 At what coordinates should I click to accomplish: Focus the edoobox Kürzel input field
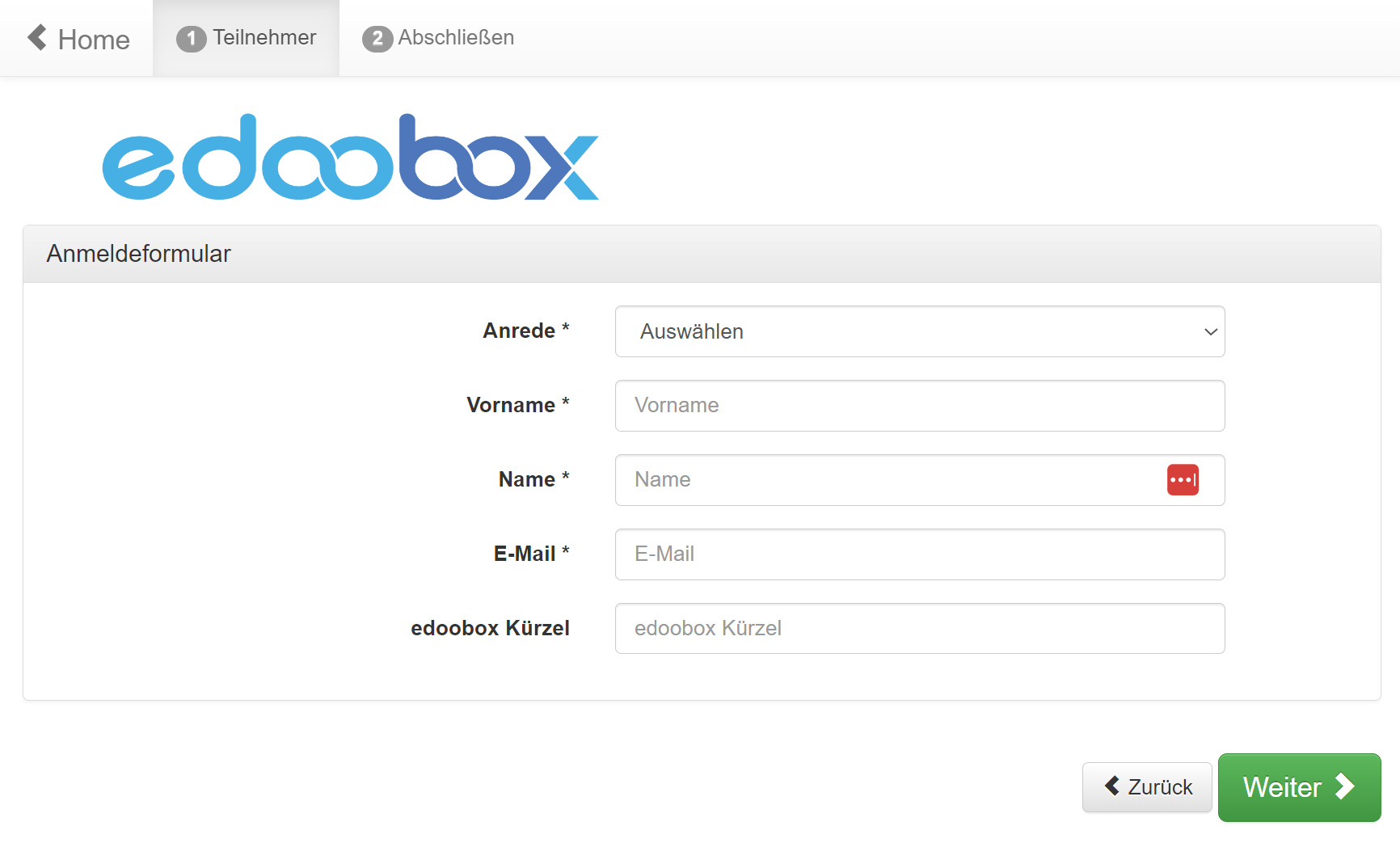(x=919, y=629)
